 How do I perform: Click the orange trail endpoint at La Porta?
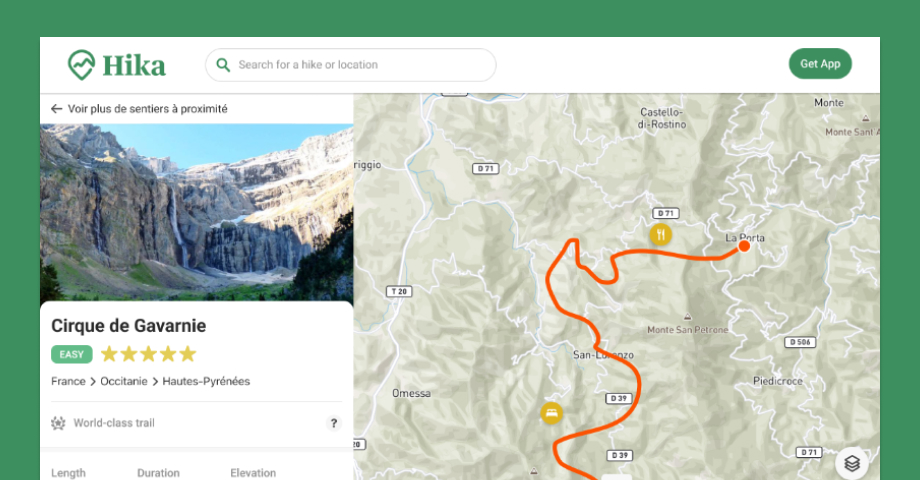744,245
